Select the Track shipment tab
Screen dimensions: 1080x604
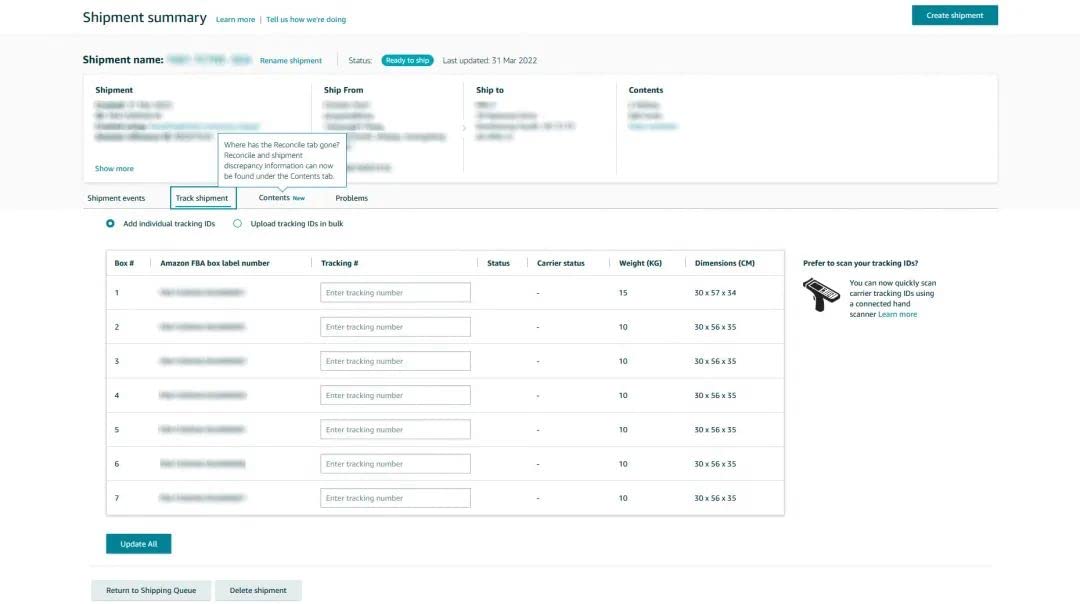(x=202, y=198)
